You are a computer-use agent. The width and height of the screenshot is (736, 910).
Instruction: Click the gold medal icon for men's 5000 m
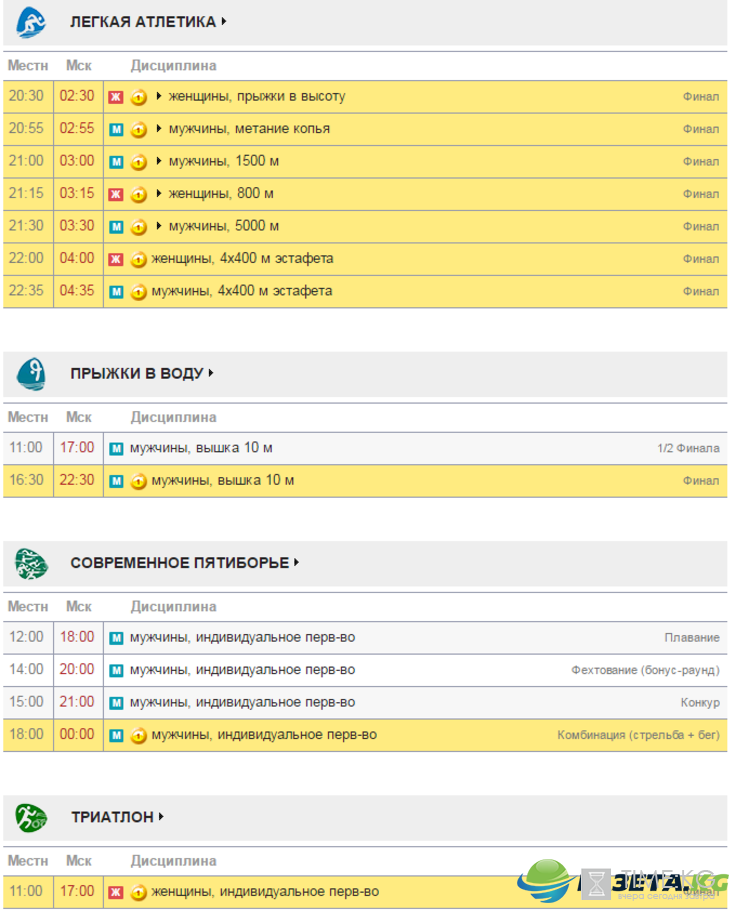pos(138,227)
